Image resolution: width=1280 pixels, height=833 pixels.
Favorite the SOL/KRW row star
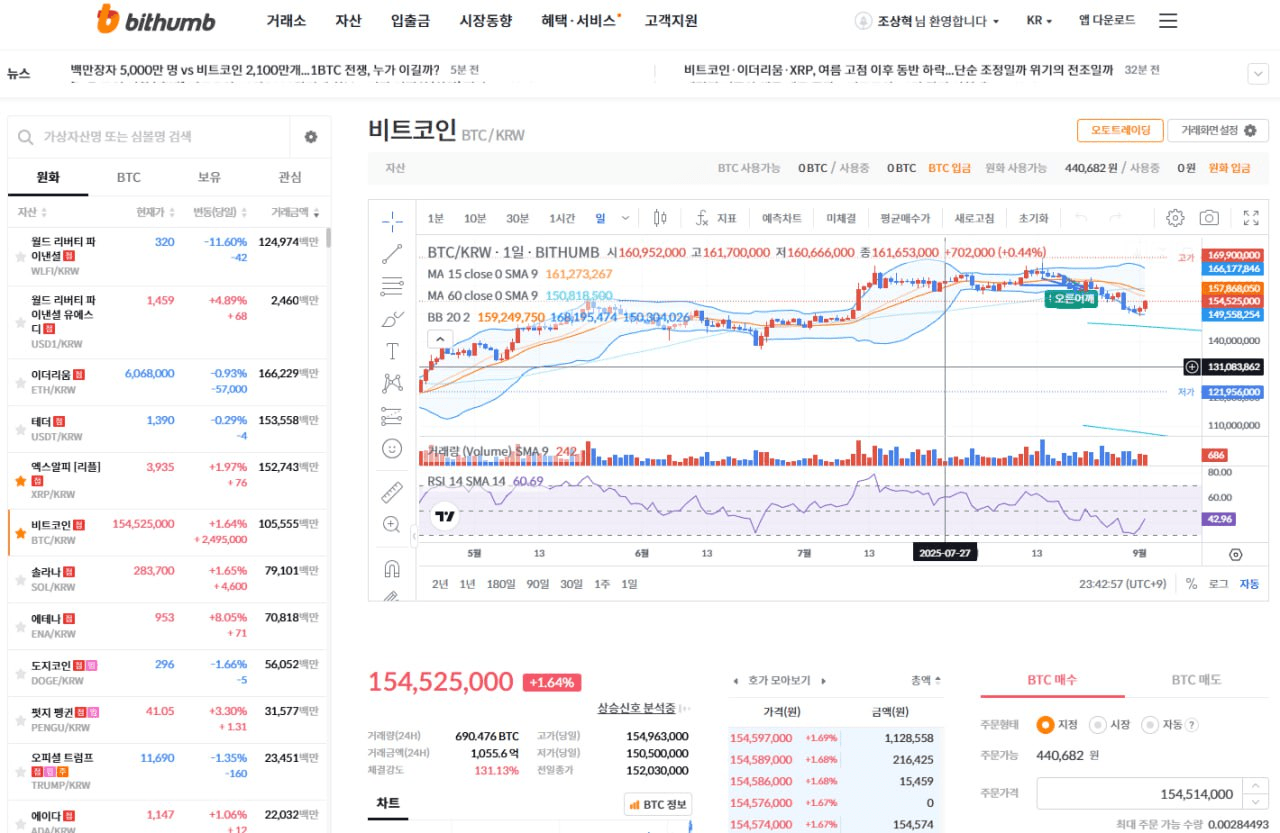pos(20,579)
